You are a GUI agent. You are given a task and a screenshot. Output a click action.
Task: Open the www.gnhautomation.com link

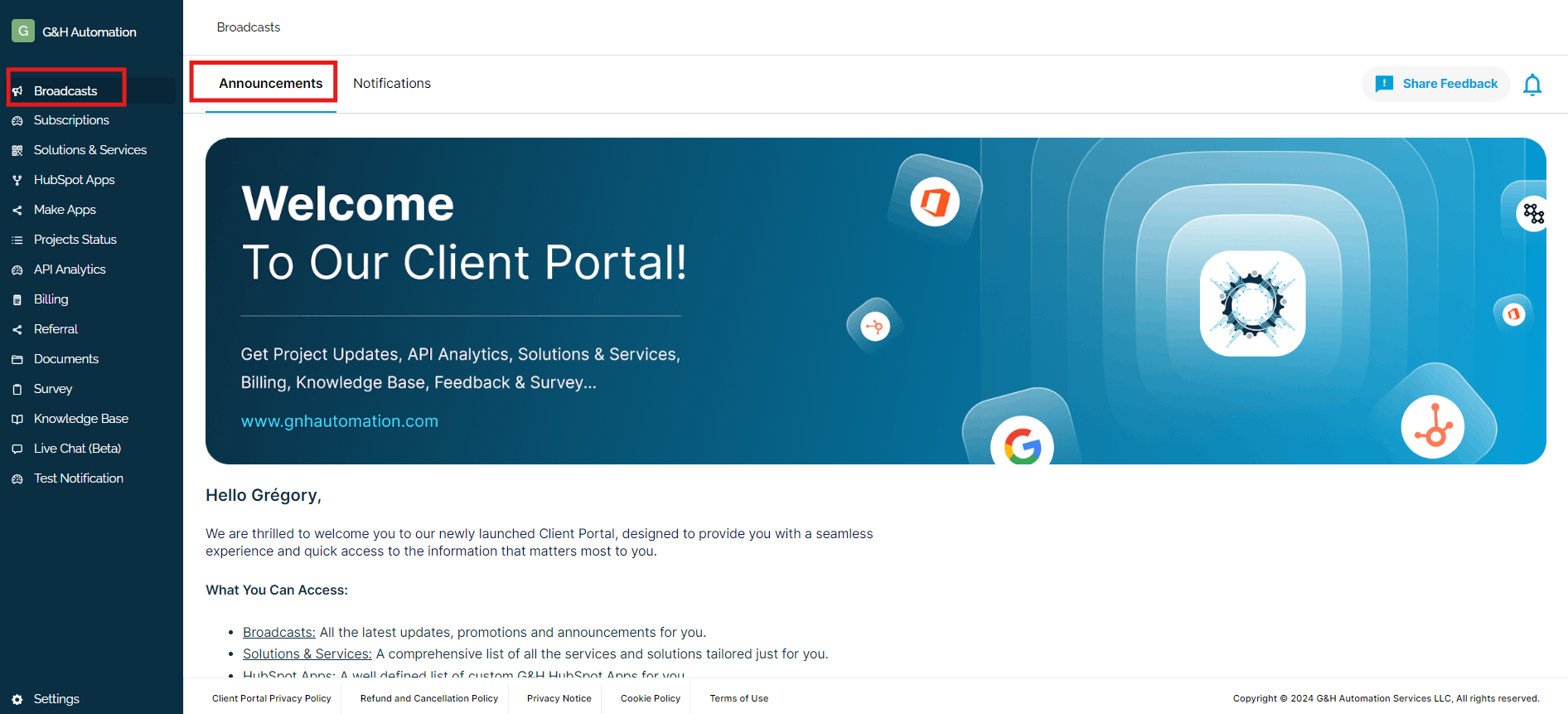click(339, 421)
